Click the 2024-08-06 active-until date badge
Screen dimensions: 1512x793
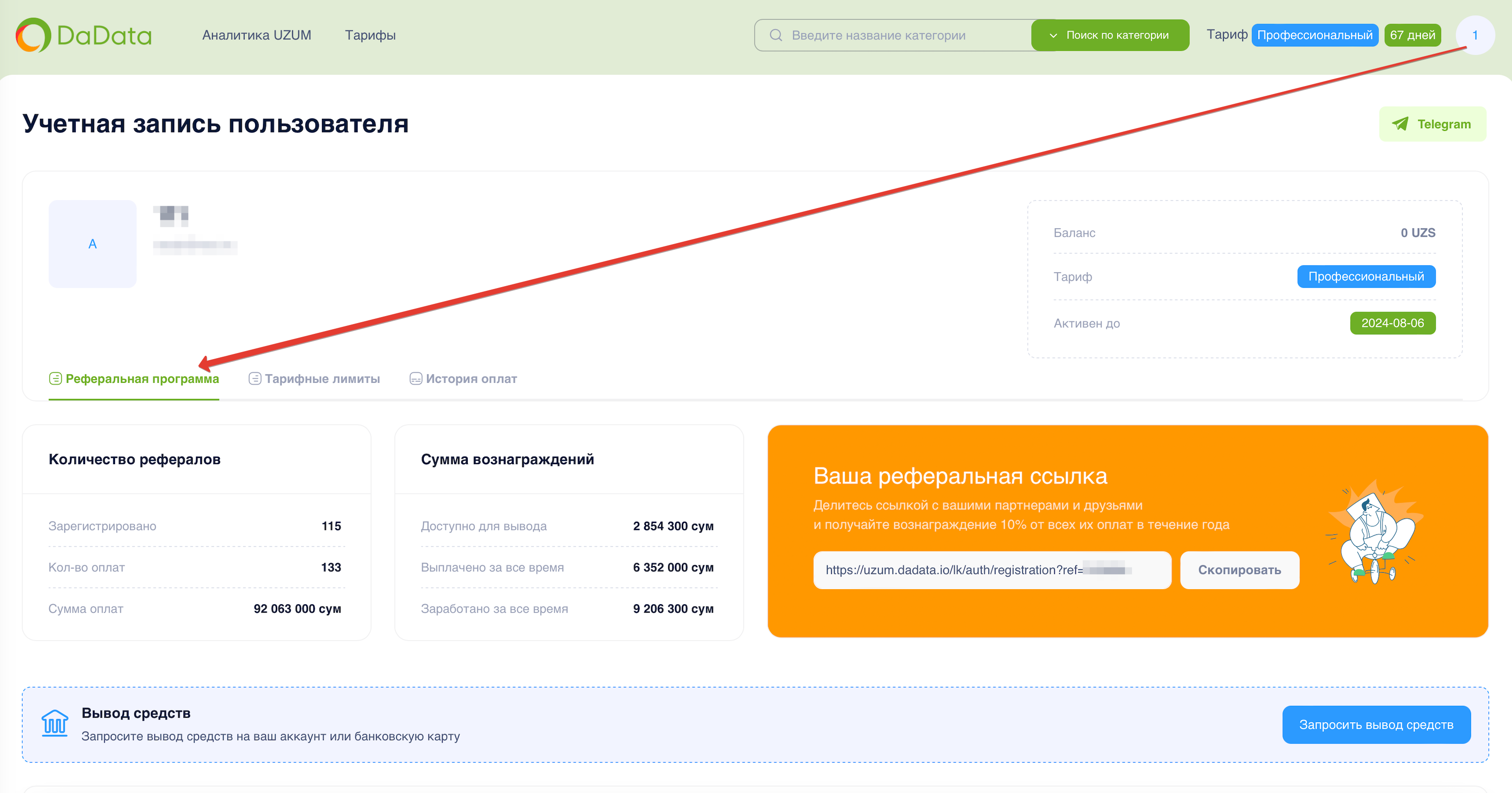1393,323
